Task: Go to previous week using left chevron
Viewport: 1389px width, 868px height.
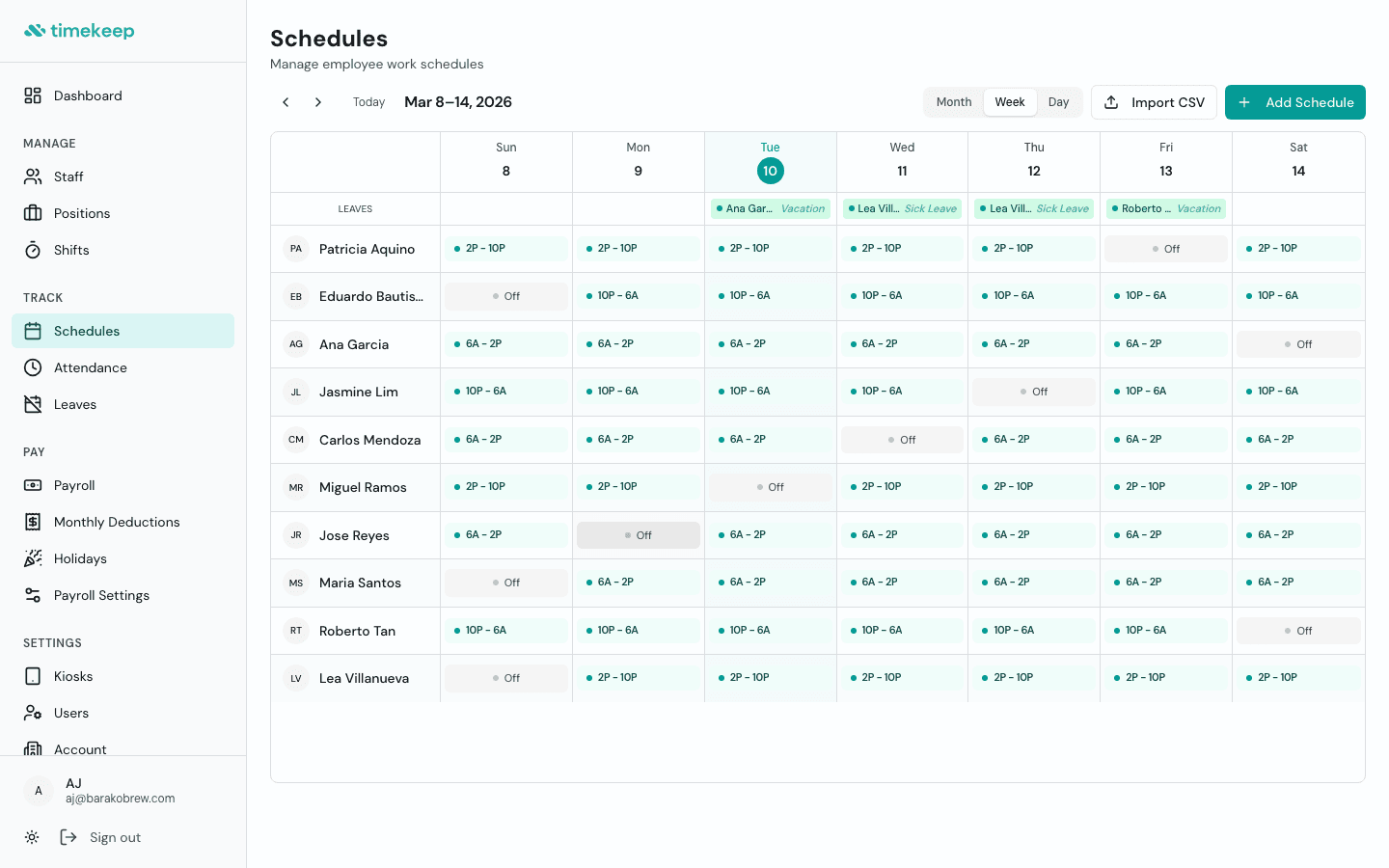Action: 286,101
